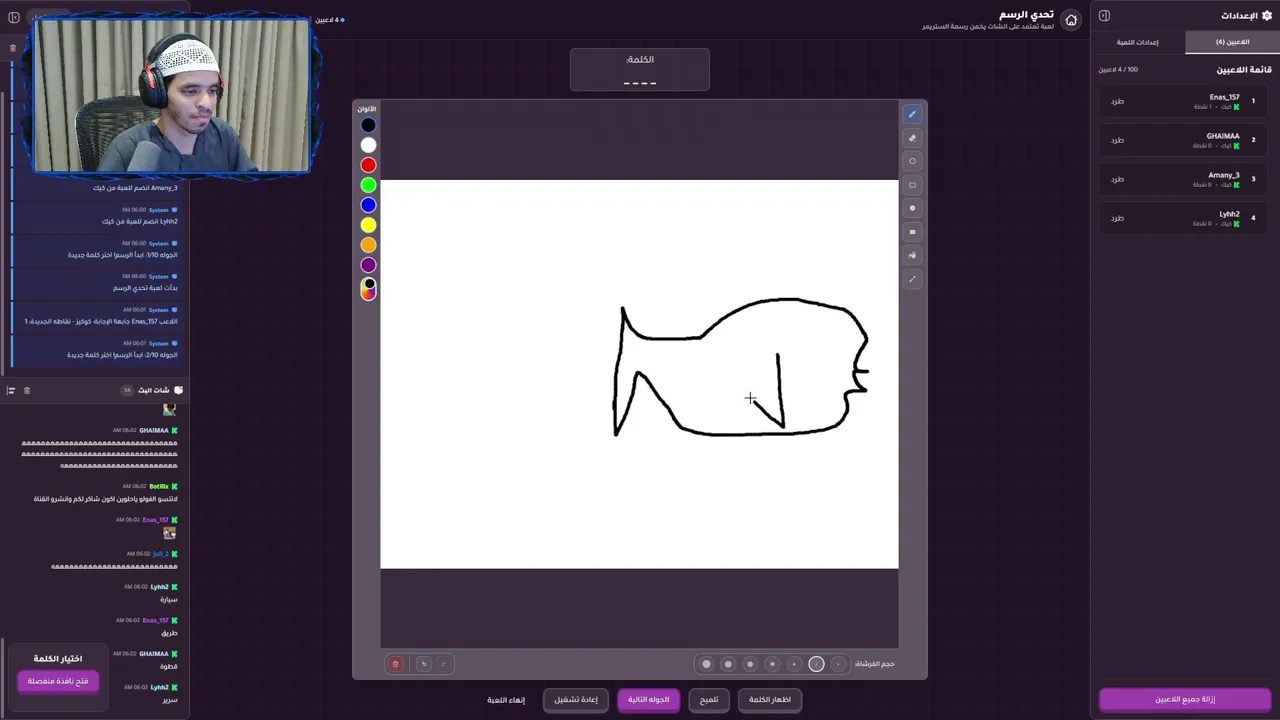Image resolution: width=1280 pixels, height=720 pixels.
Task: Pick the green color swatch
Action: (368, 185)
